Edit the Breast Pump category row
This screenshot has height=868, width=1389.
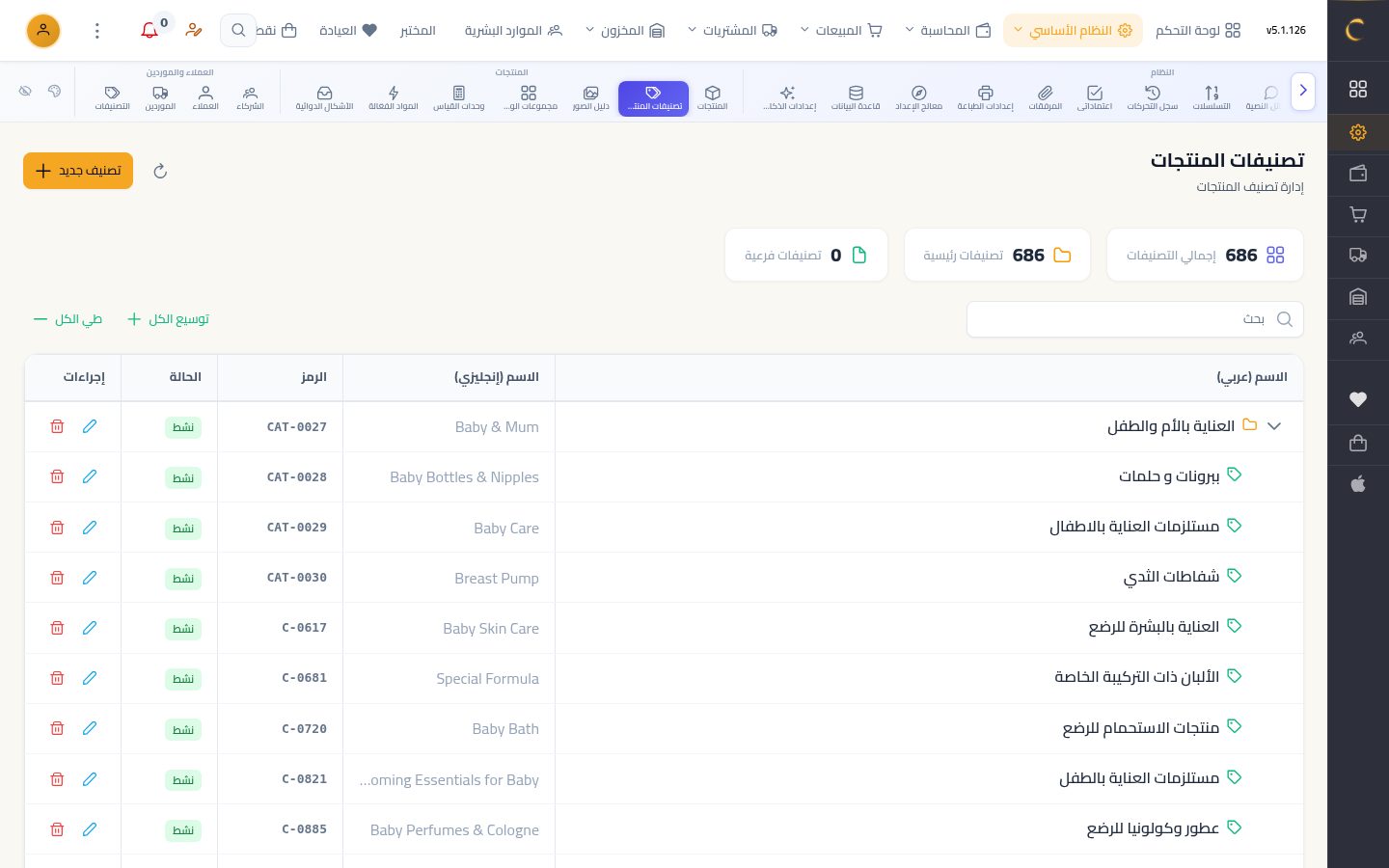point(90,577)
